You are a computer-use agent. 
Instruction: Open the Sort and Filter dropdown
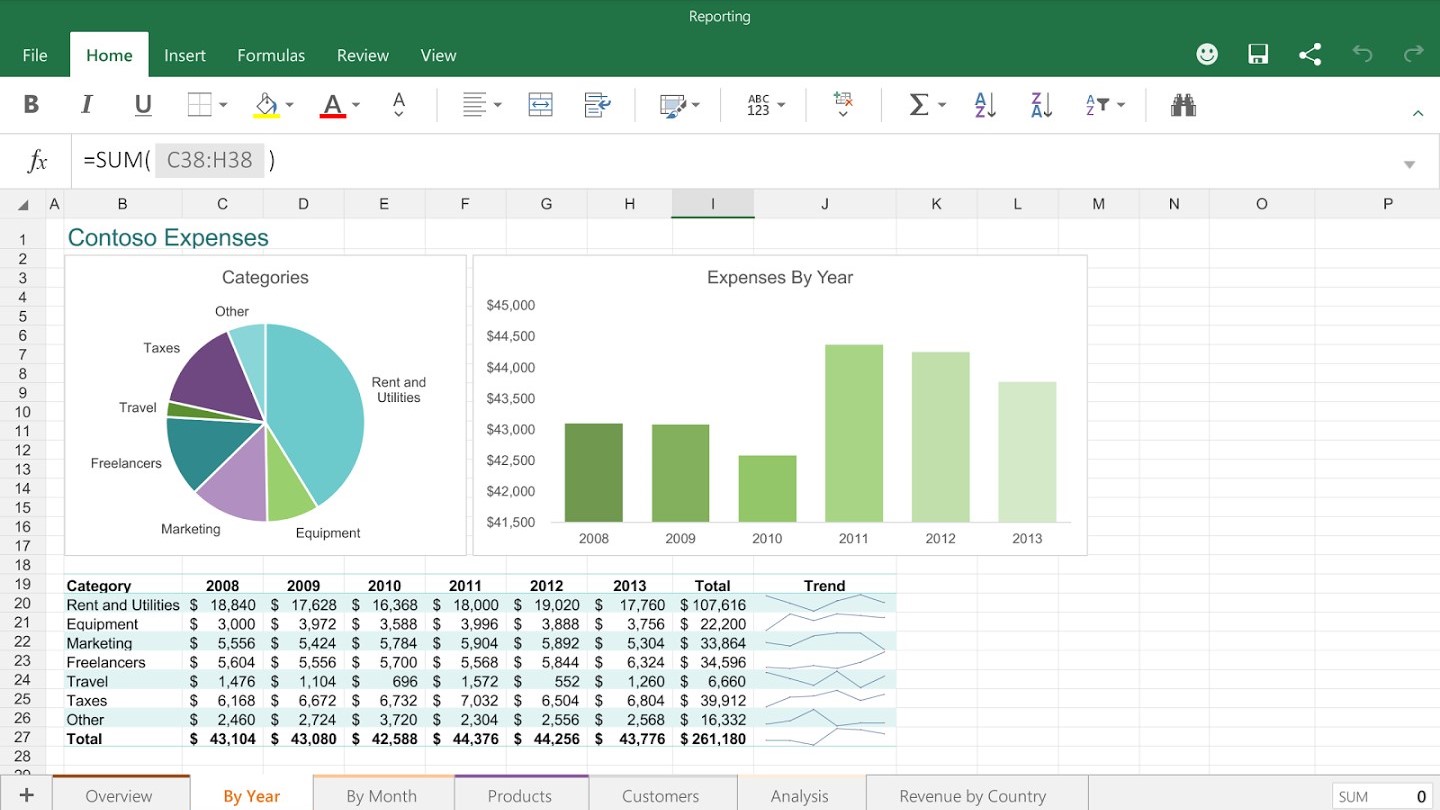click(x=1100, y=104)
